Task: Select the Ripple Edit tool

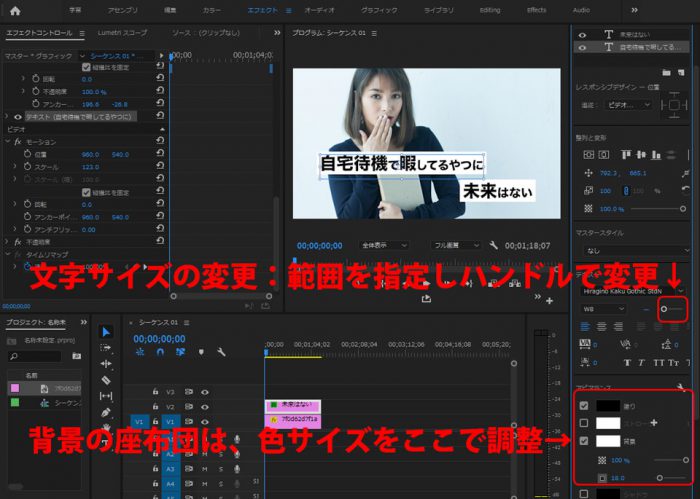Action: point(106,364)
